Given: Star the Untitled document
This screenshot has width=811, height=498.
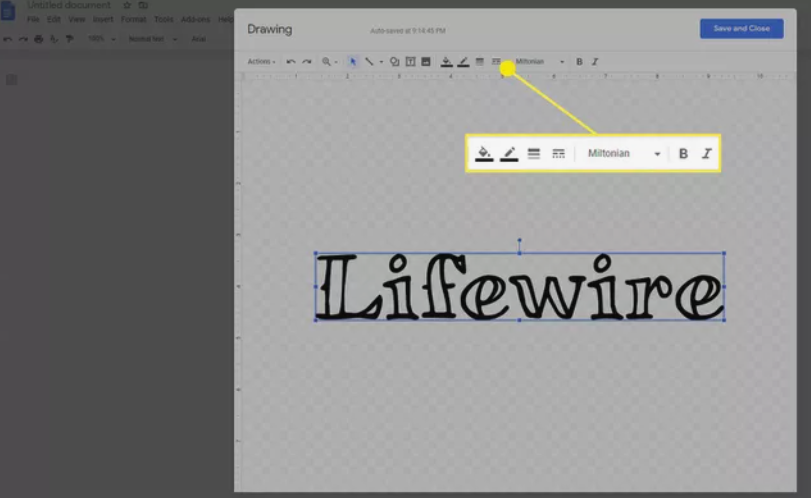Looking at the screenshot, I should click(127, 5).
